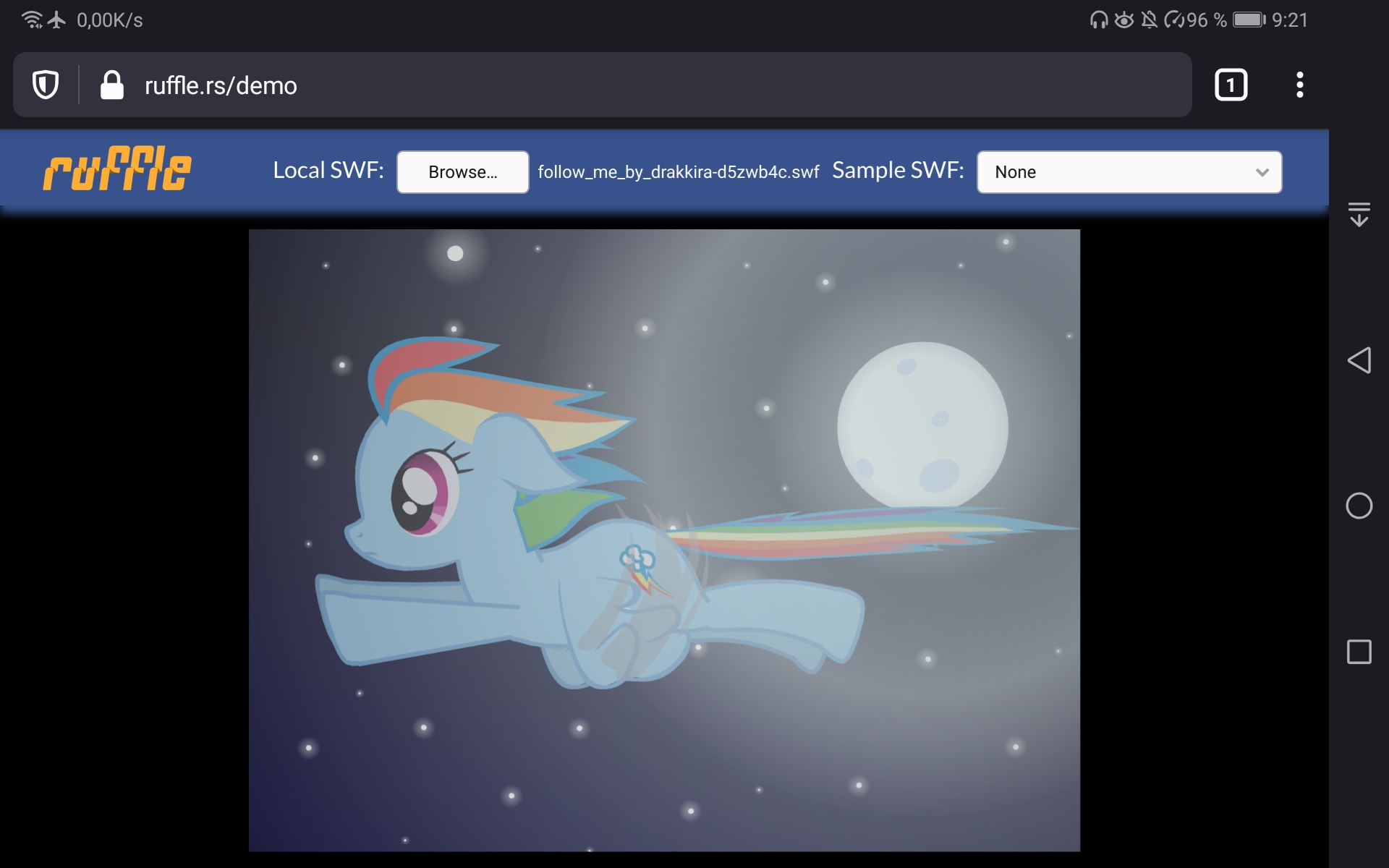The width and height of the screenshot is (1389, 868).
Task: Click the Browse button to pick a SWF
Action: point(462,172)
